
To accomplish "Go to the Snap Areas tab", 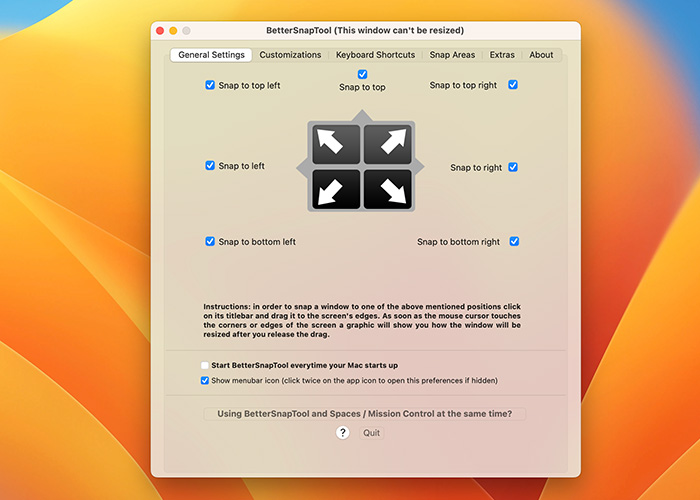I will coord(452,55).
